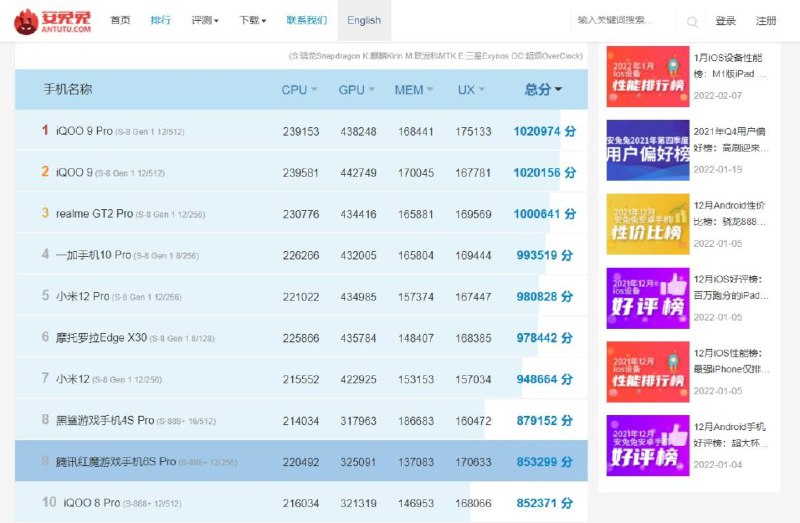Click the AnTuTu logo
This screenshot has width=800, height=523.
click(52, 21)
